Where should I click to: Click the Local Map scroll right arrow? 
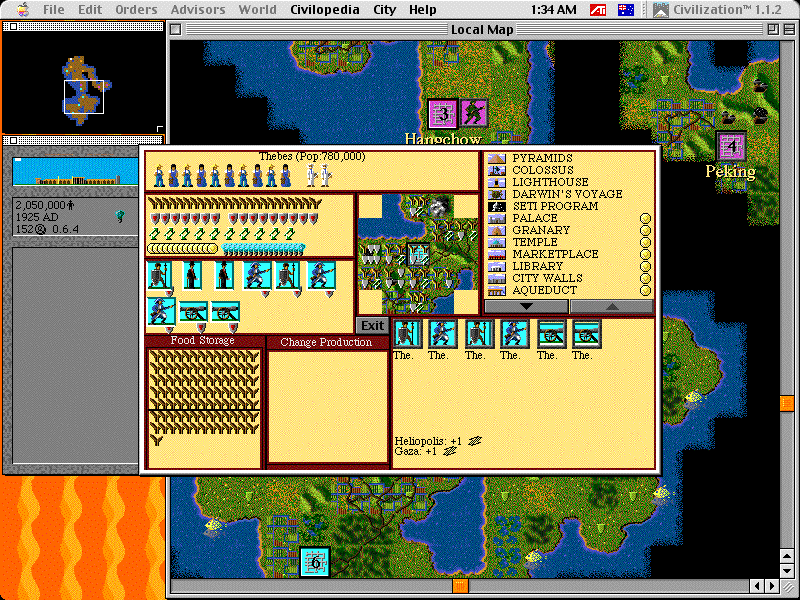coord(772,586)
